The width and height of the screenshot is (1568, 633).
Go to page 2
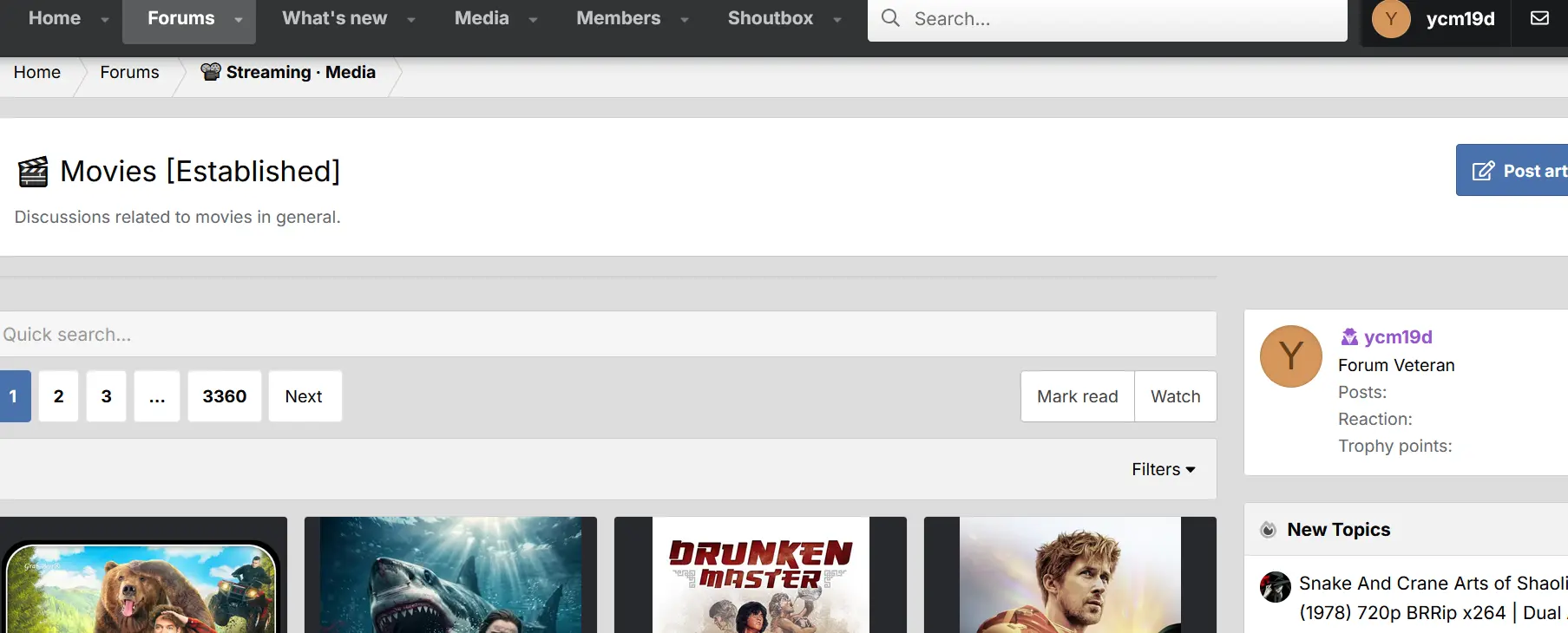[x=58, y=396]
